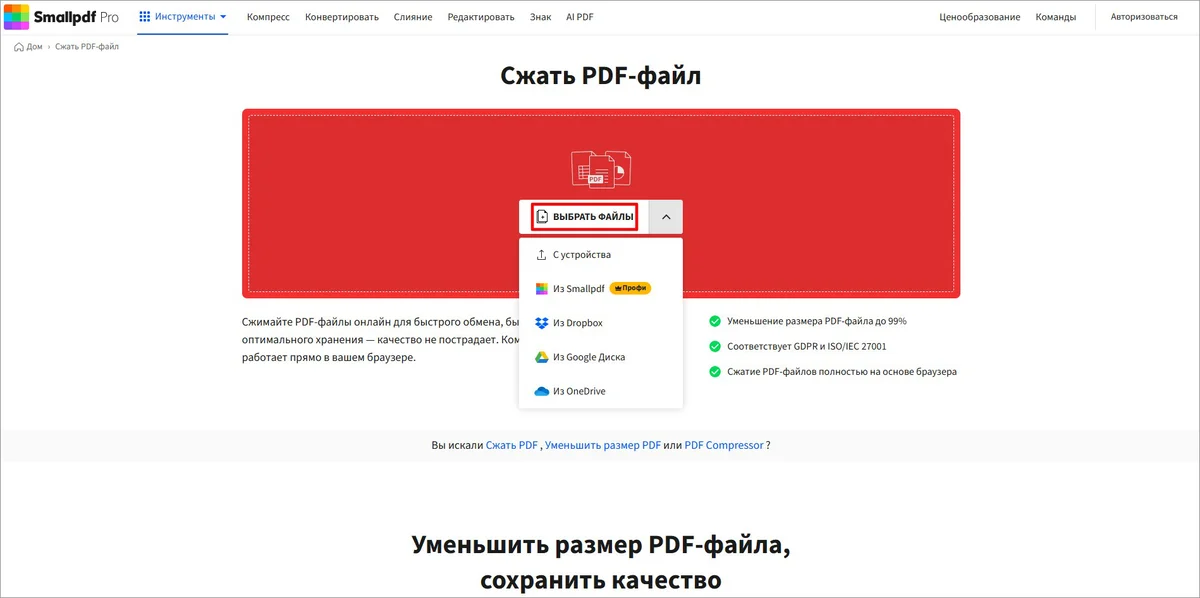Screen dimensions: 1200x598
Task: Click the text Уменьшение размера PDF-файла до 99%
Action: [x=817, y=322]
